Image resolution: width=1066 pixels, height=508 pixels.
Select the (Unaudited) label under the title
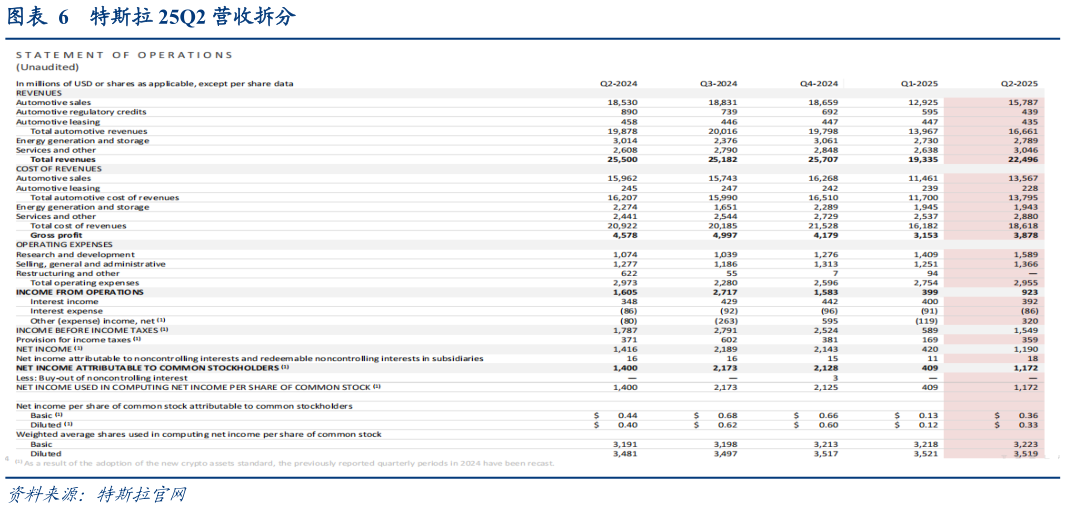click(47, 67)
